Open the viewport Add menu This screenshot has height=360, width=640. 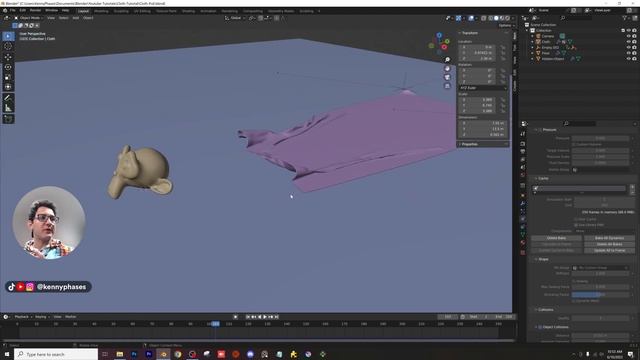[x=76, y=18]
